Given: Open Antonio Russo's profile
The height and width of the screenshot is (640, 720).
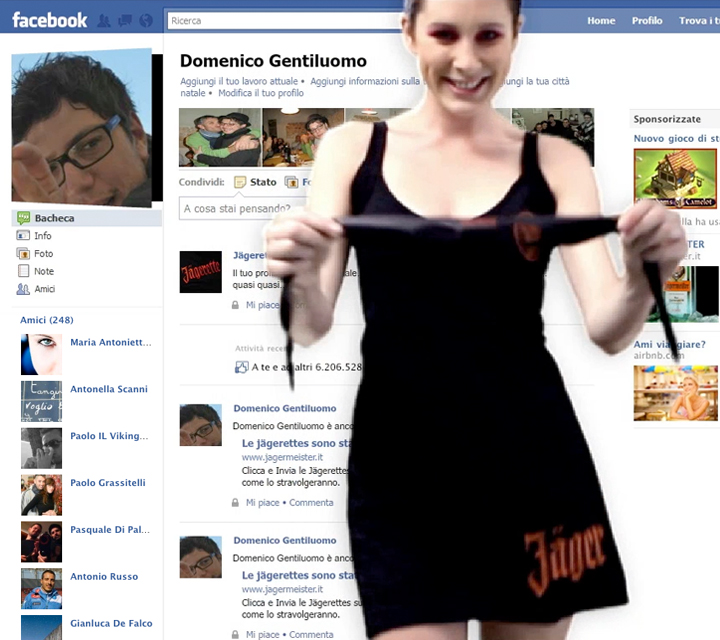Looking at the screenshot, I should 104,577.
